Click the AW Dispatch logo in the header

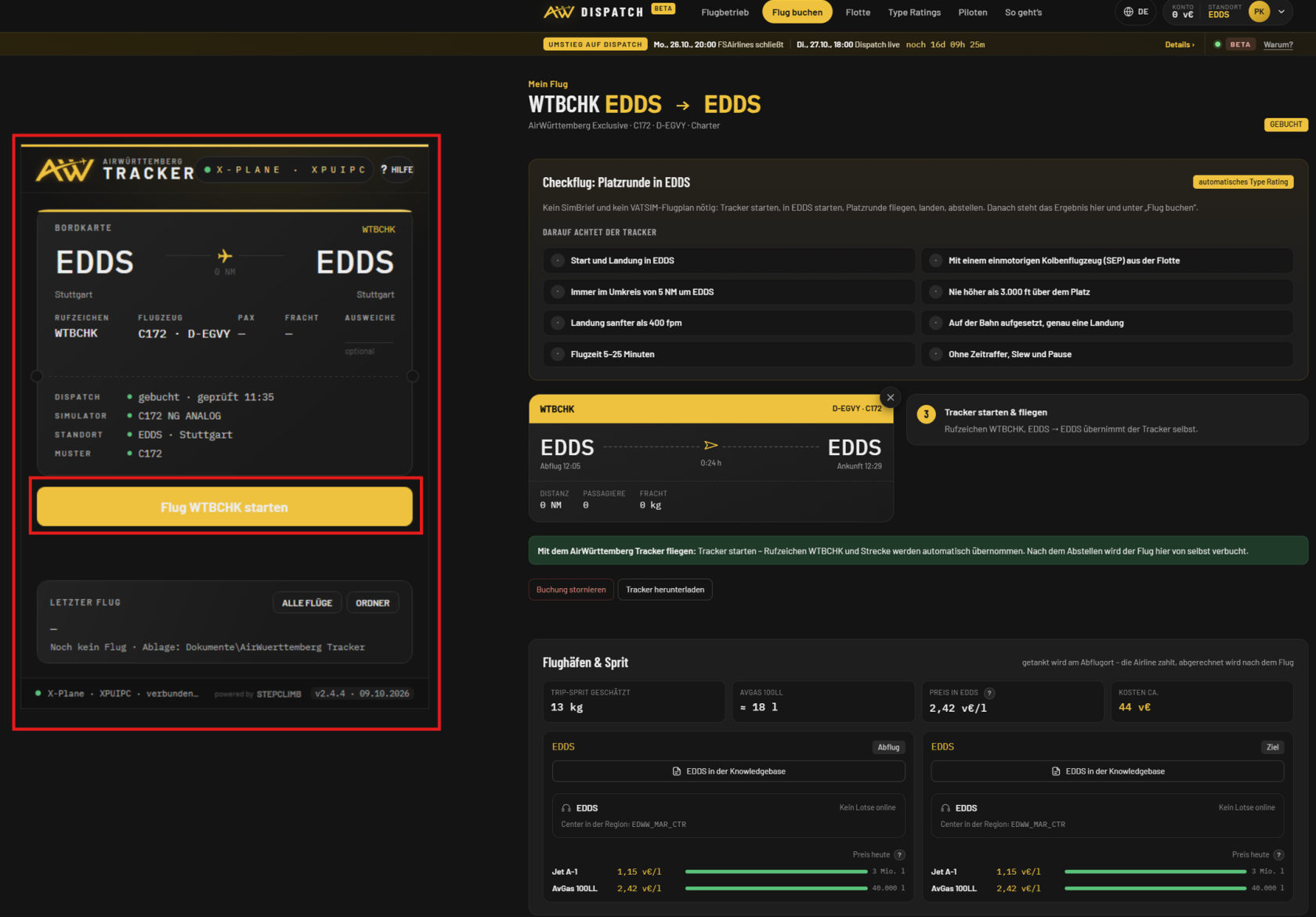tap(593, 12)
